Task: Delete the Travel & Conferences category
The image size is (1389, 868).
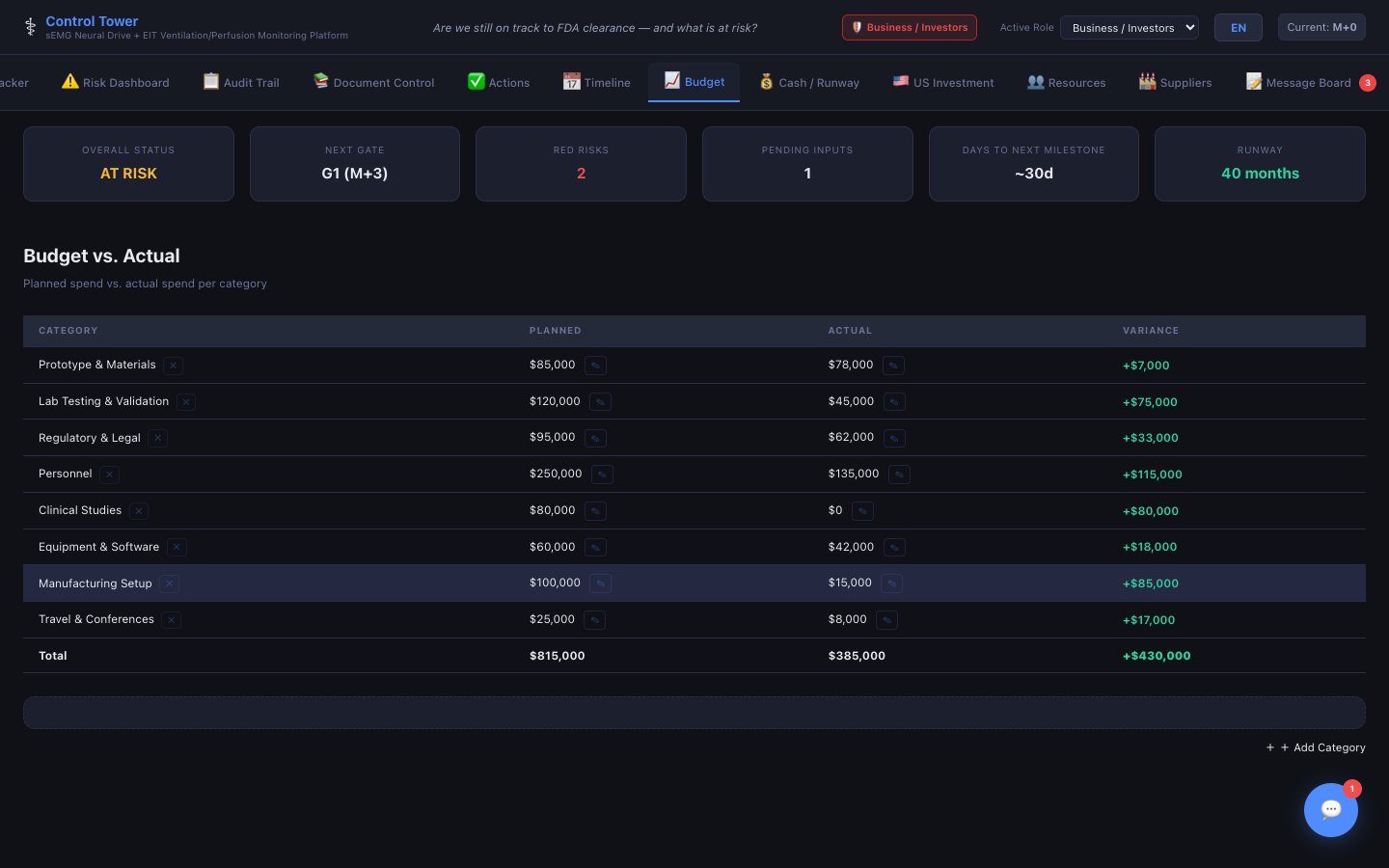Action: pyautogui.click(x=171, y=620)
